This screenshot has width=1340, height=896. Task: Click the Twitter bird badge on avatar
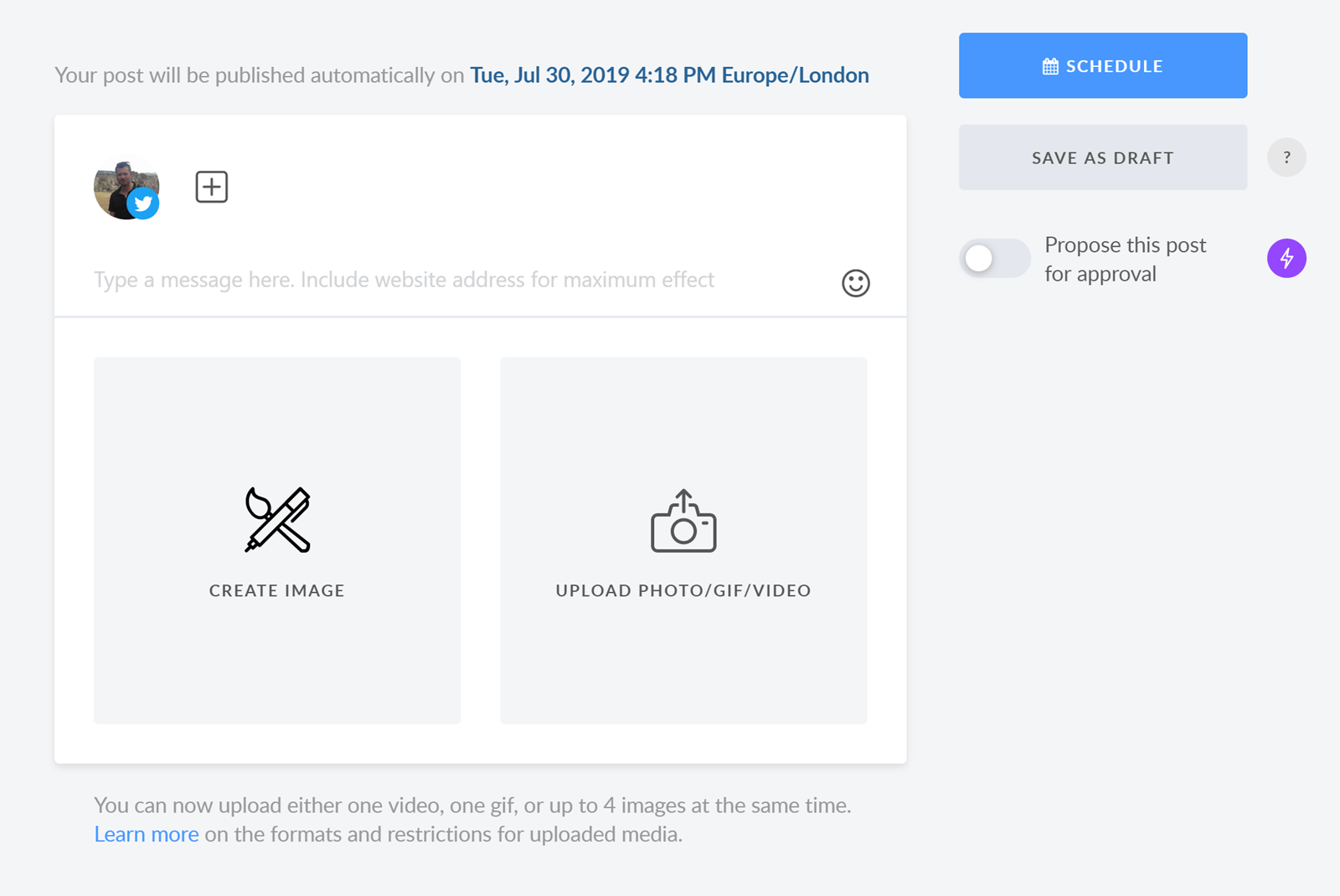coord(143,203)
